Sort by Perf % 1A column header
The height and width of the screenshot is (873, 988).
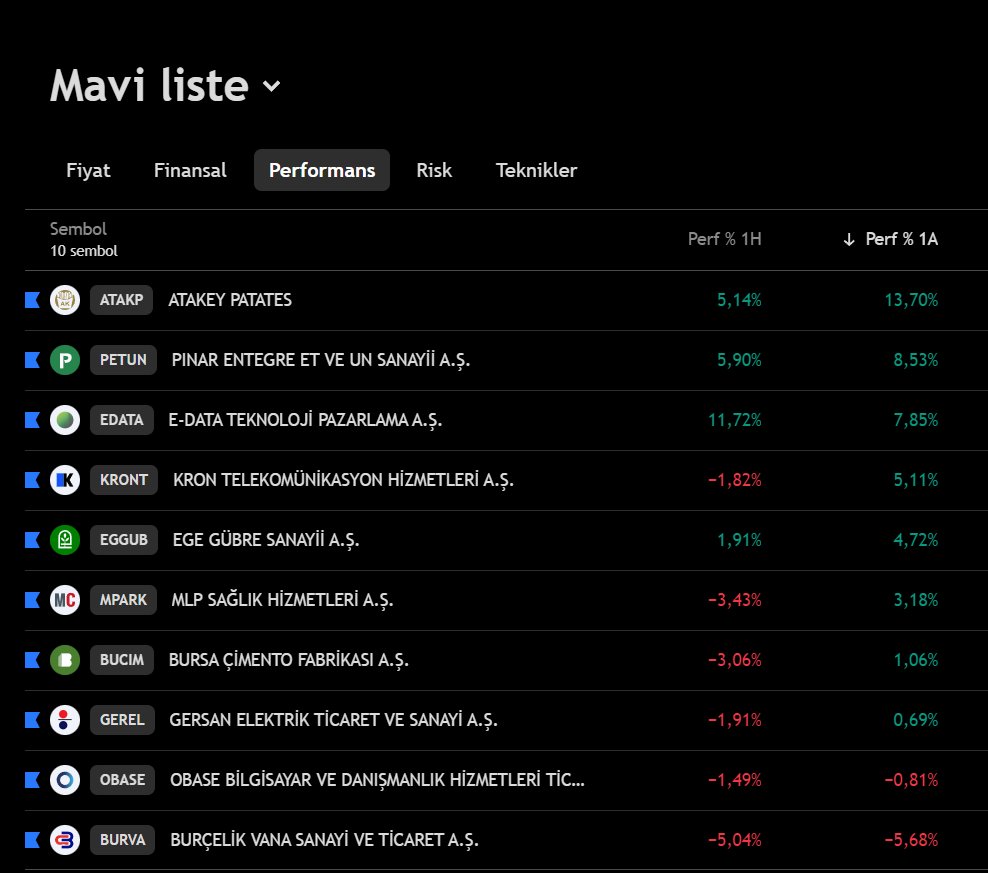[x=902, y=239]
